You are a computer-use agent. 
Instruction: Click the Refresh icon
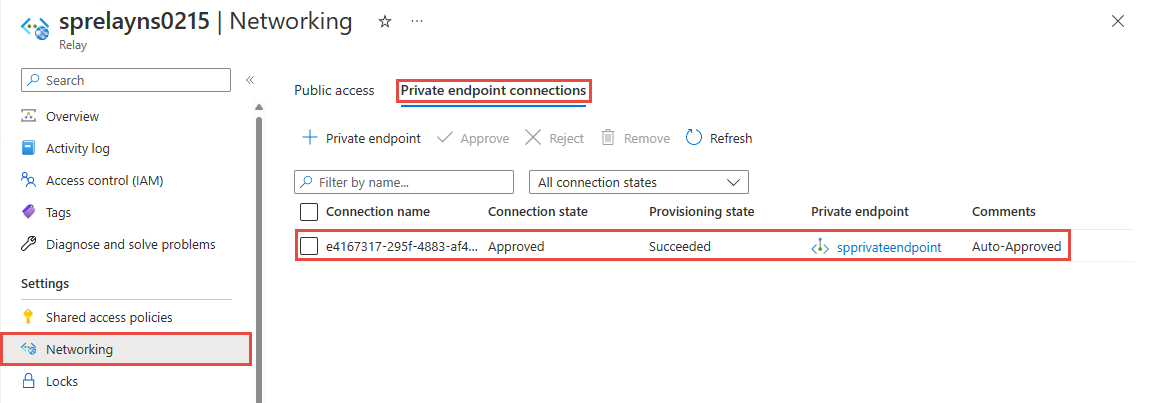(x=694, y=138)
